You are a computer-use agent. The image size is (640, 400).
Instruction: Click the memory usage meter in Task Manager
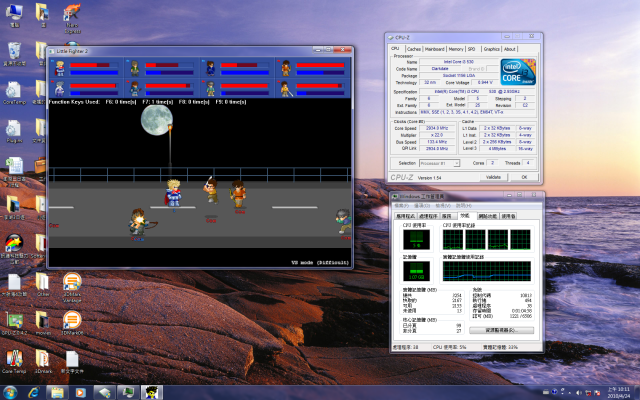[x=416, y=271]
